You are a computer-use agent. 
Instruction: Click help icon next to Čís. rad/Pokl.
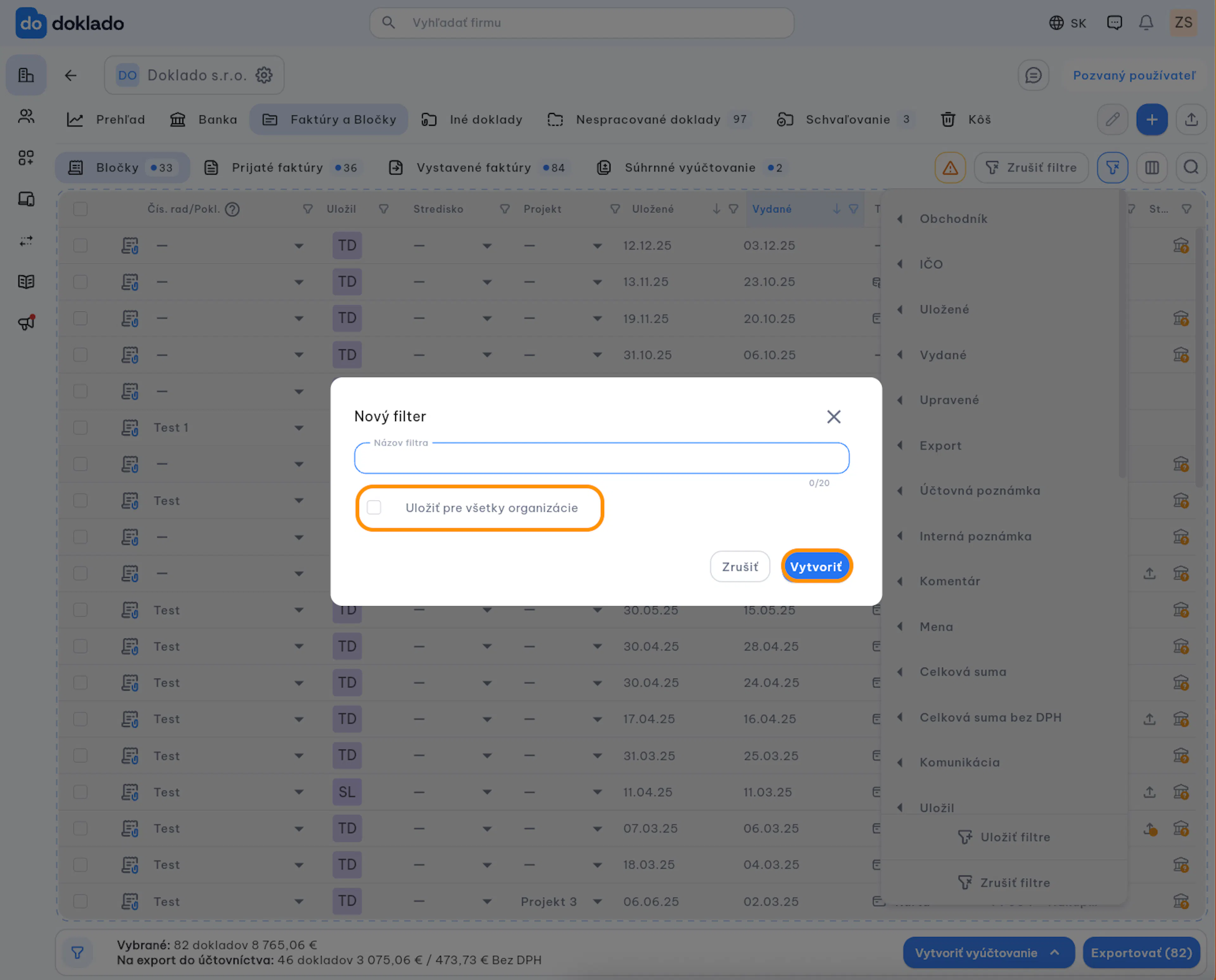232,210
